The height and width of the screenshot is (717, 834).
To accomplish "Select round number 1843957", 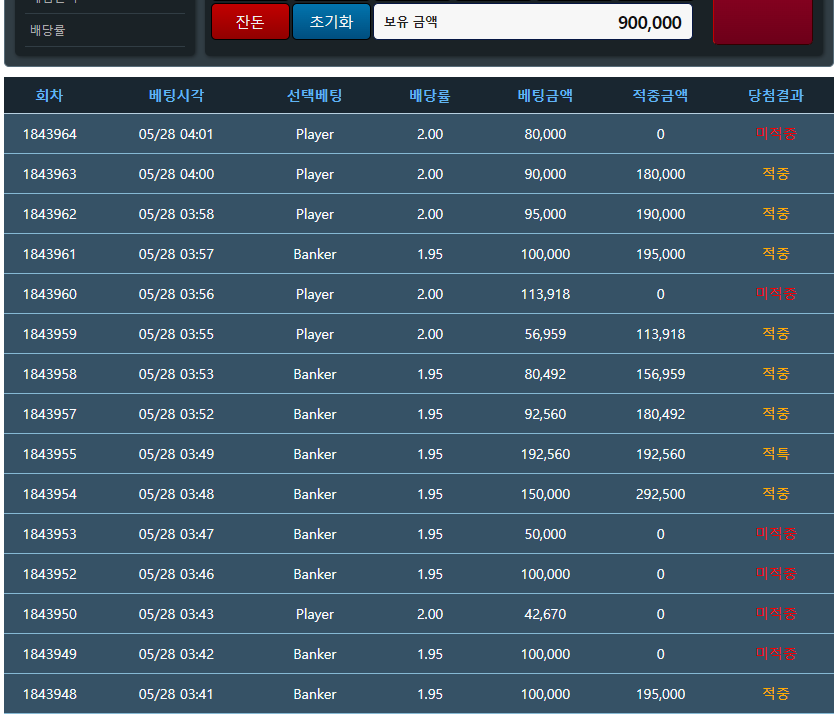I will (x=49, y=414).
